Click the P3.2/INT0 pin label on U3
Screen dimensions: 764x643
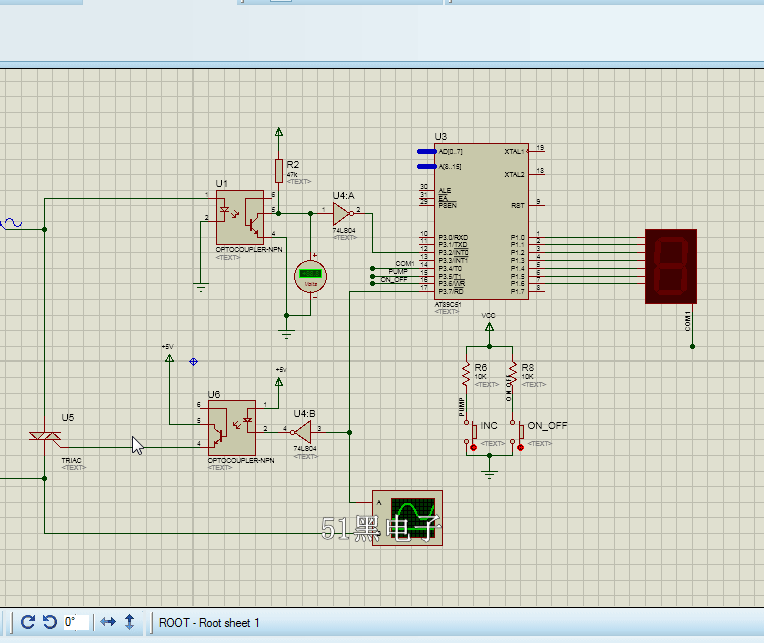tap(453, 252)
